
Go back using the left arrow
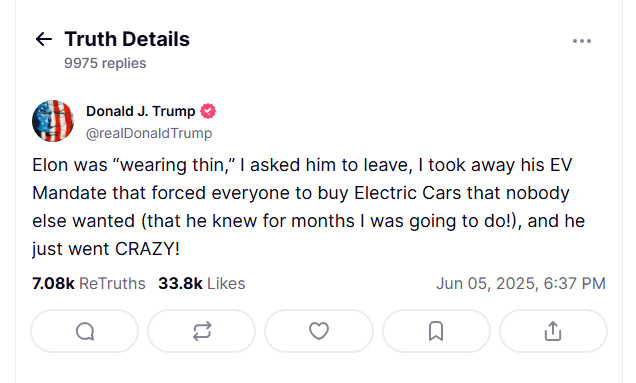click(43, 39)
